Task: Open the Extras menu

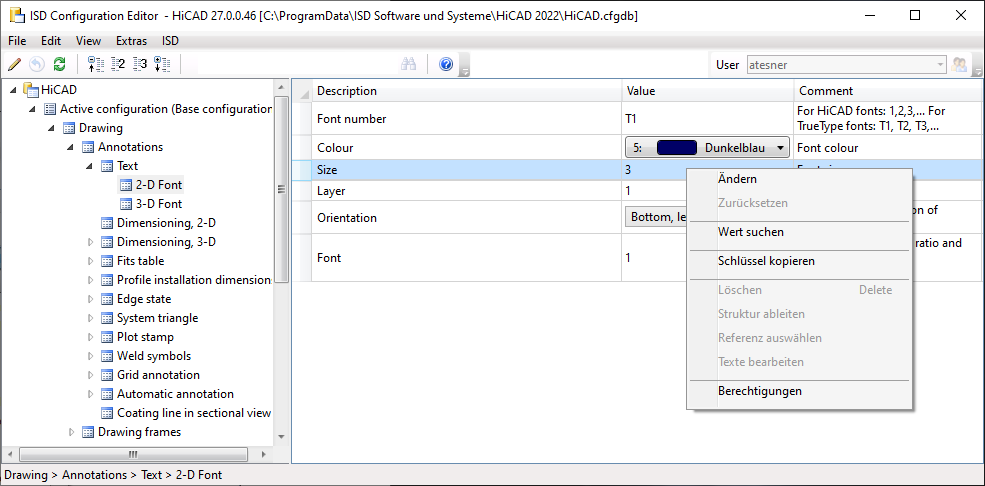Action: click(x=131, y=41)
